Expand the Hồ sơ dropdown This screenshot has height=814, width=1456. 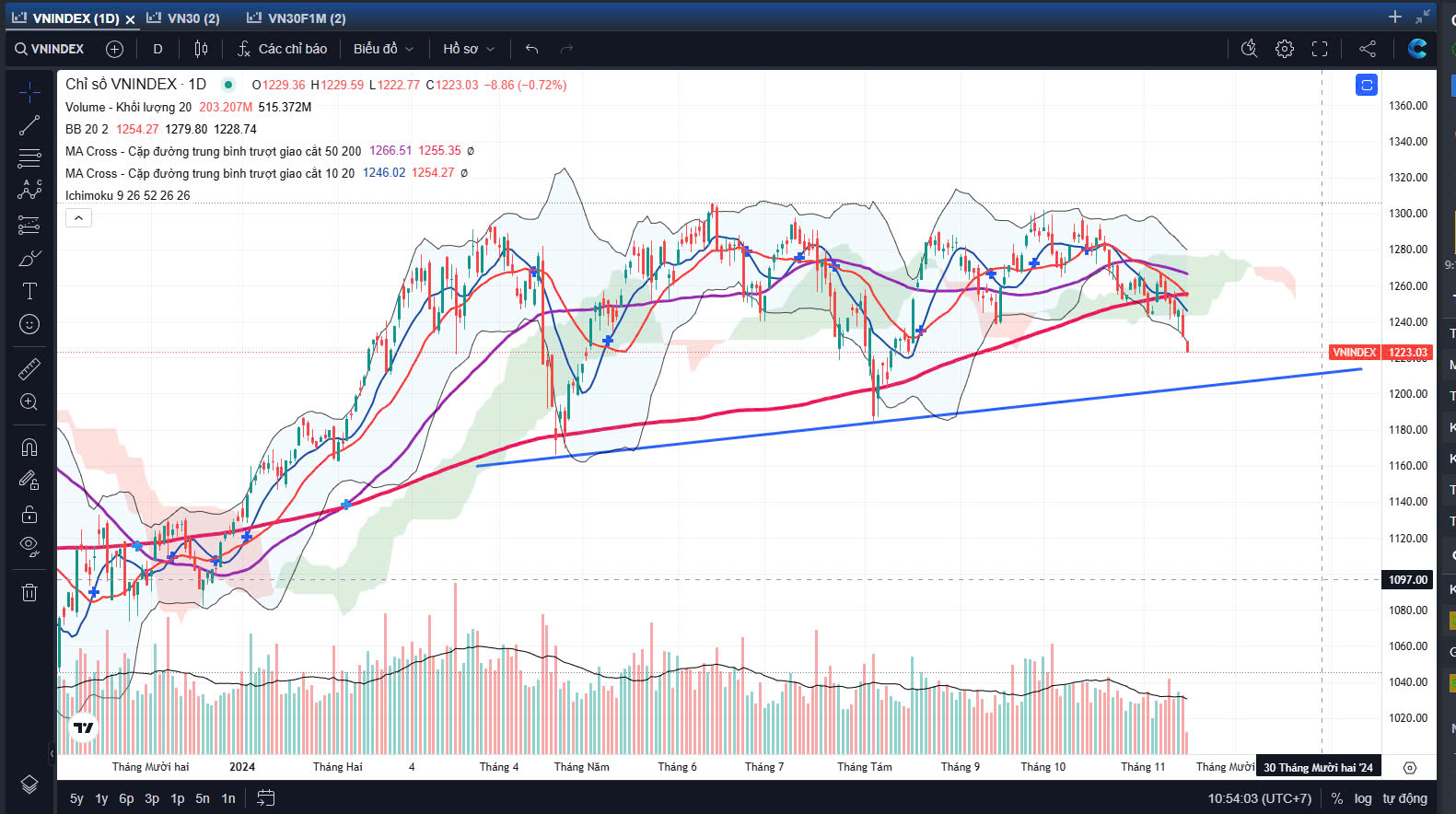tap(469, 49)
